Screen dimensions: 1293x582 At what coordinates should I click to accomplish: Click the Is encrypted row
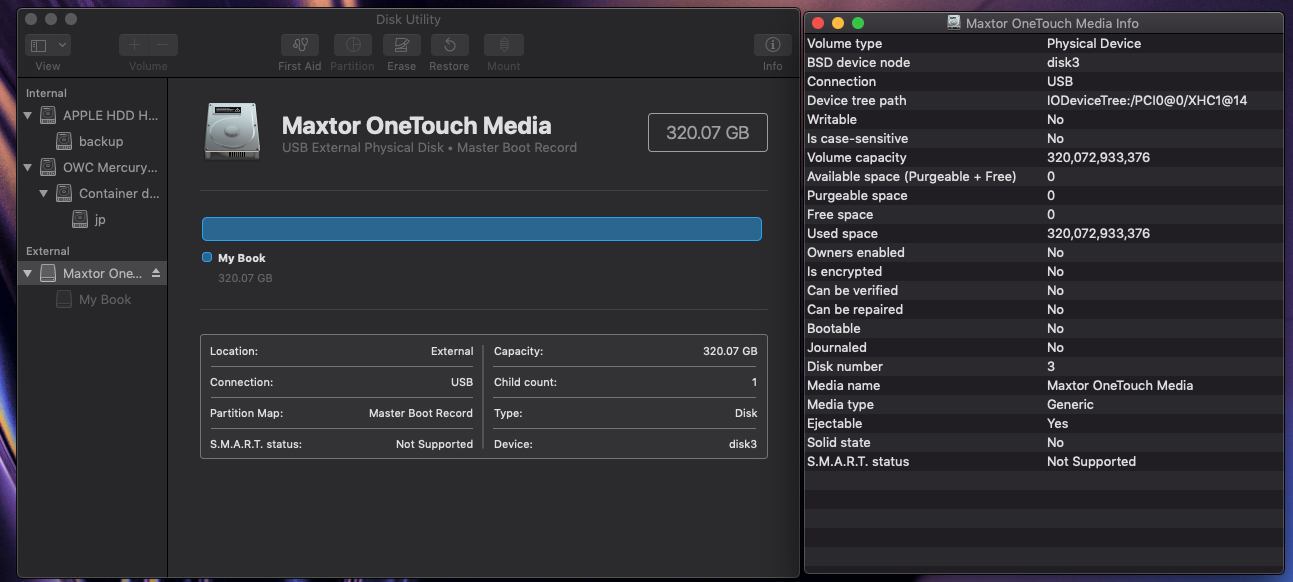coord(1044,271)
